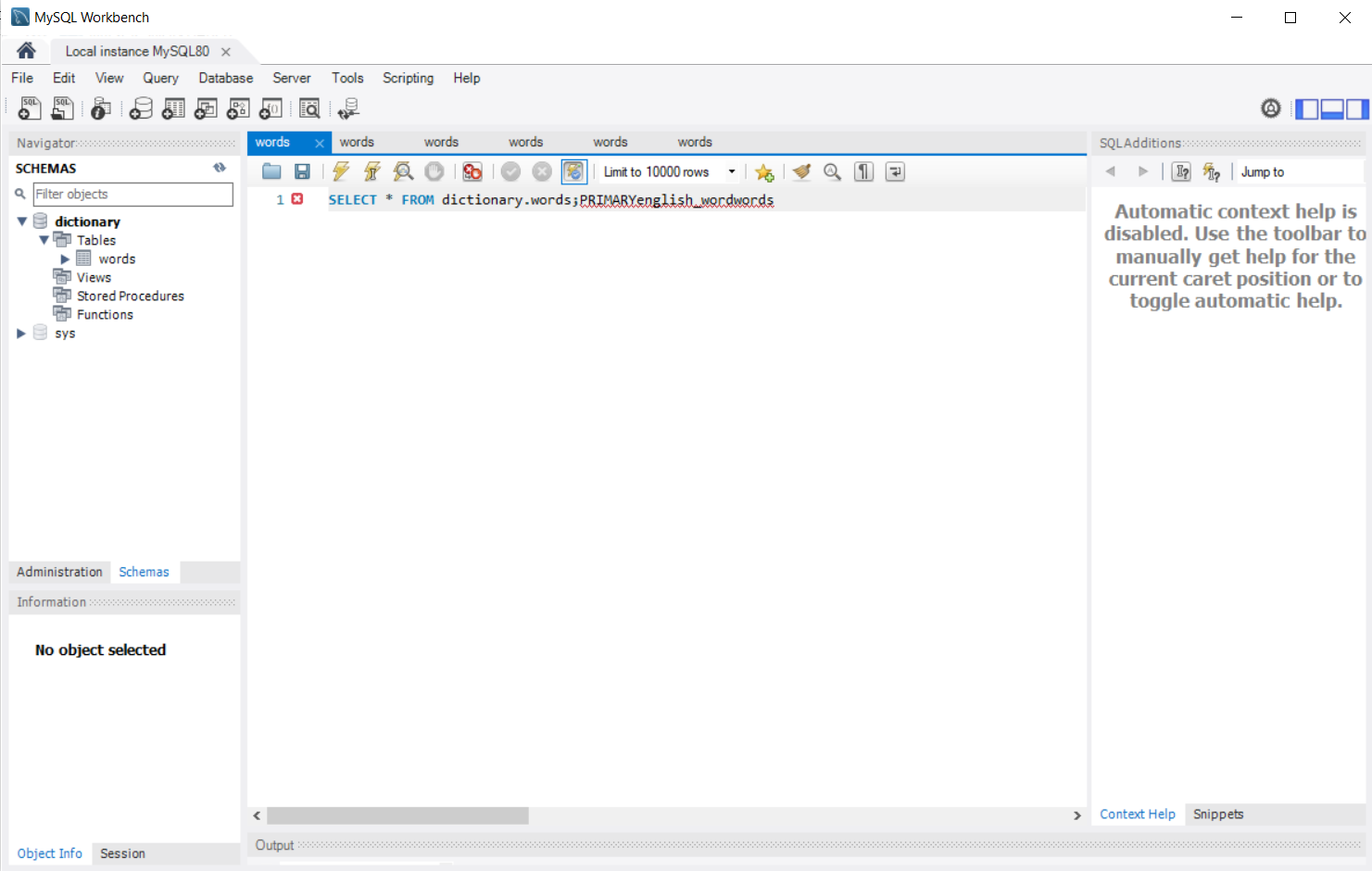Collapse the dictionary schema node
This screenshot has height=871, width=1372.
click(x=22, y=221)
